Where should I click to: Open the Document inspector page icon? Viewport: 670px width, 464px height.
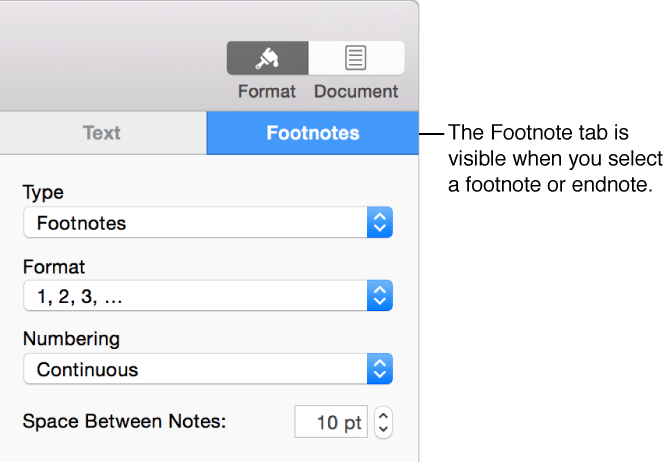point(356,58)
